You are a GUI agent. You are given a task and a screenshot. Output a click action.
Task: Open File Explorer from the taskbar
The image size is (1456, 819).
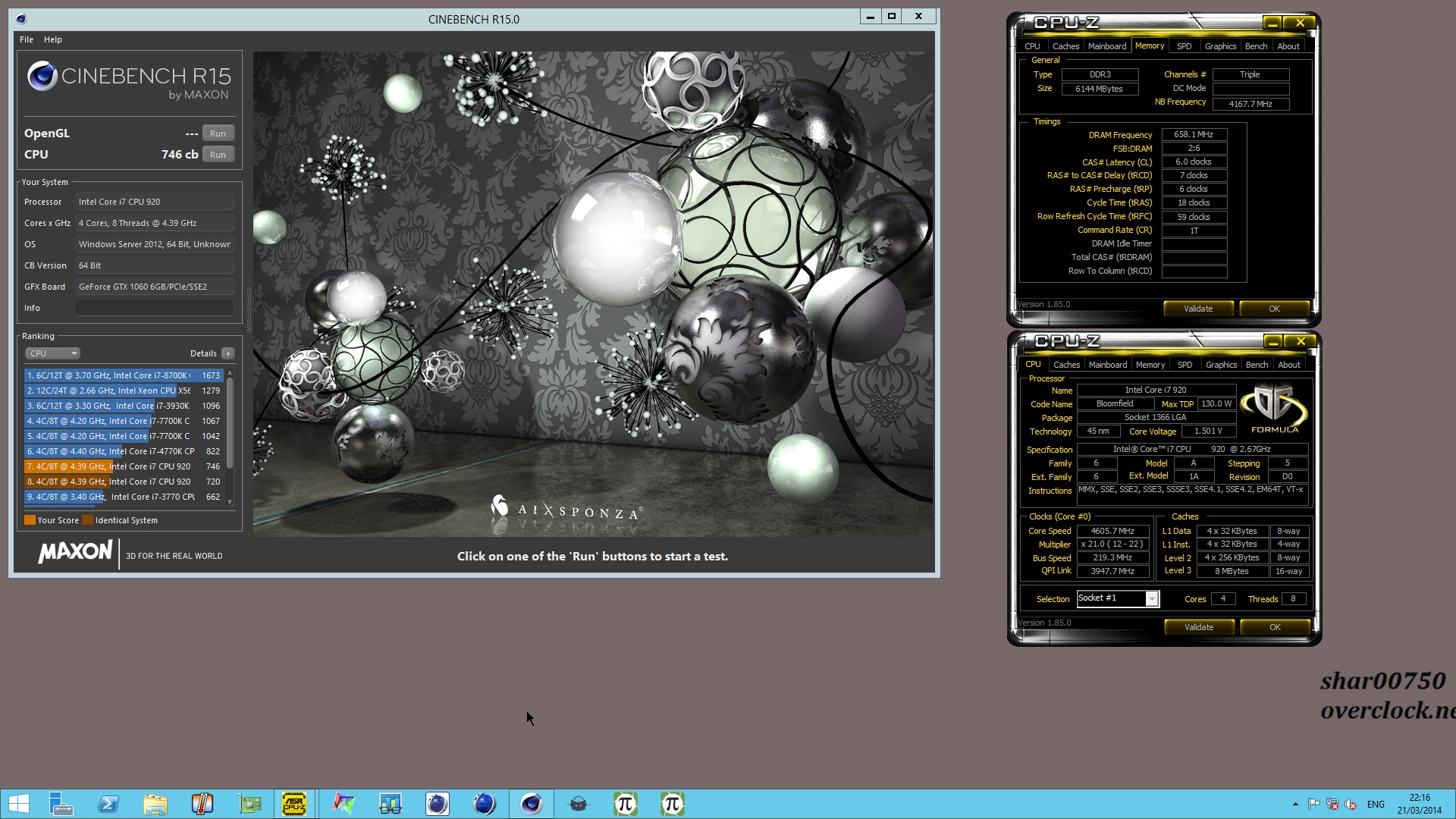pyautogui.click(x=155, y=804)
